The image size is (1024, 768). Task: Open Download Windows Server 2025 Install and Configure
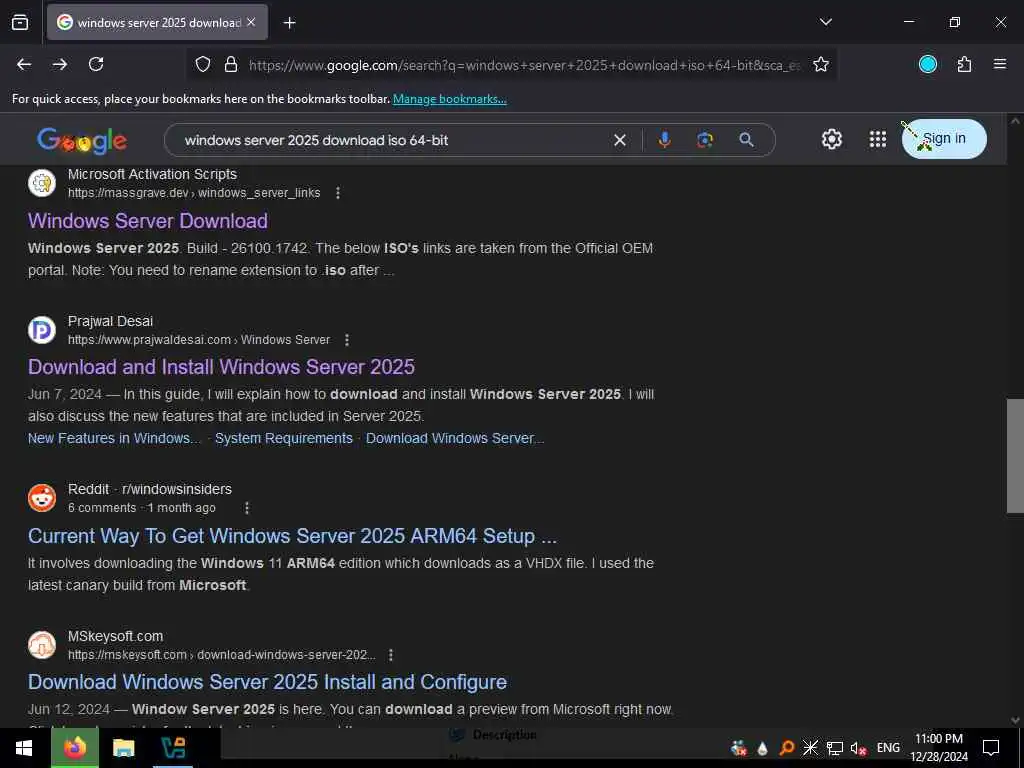(x=267, y=682)
